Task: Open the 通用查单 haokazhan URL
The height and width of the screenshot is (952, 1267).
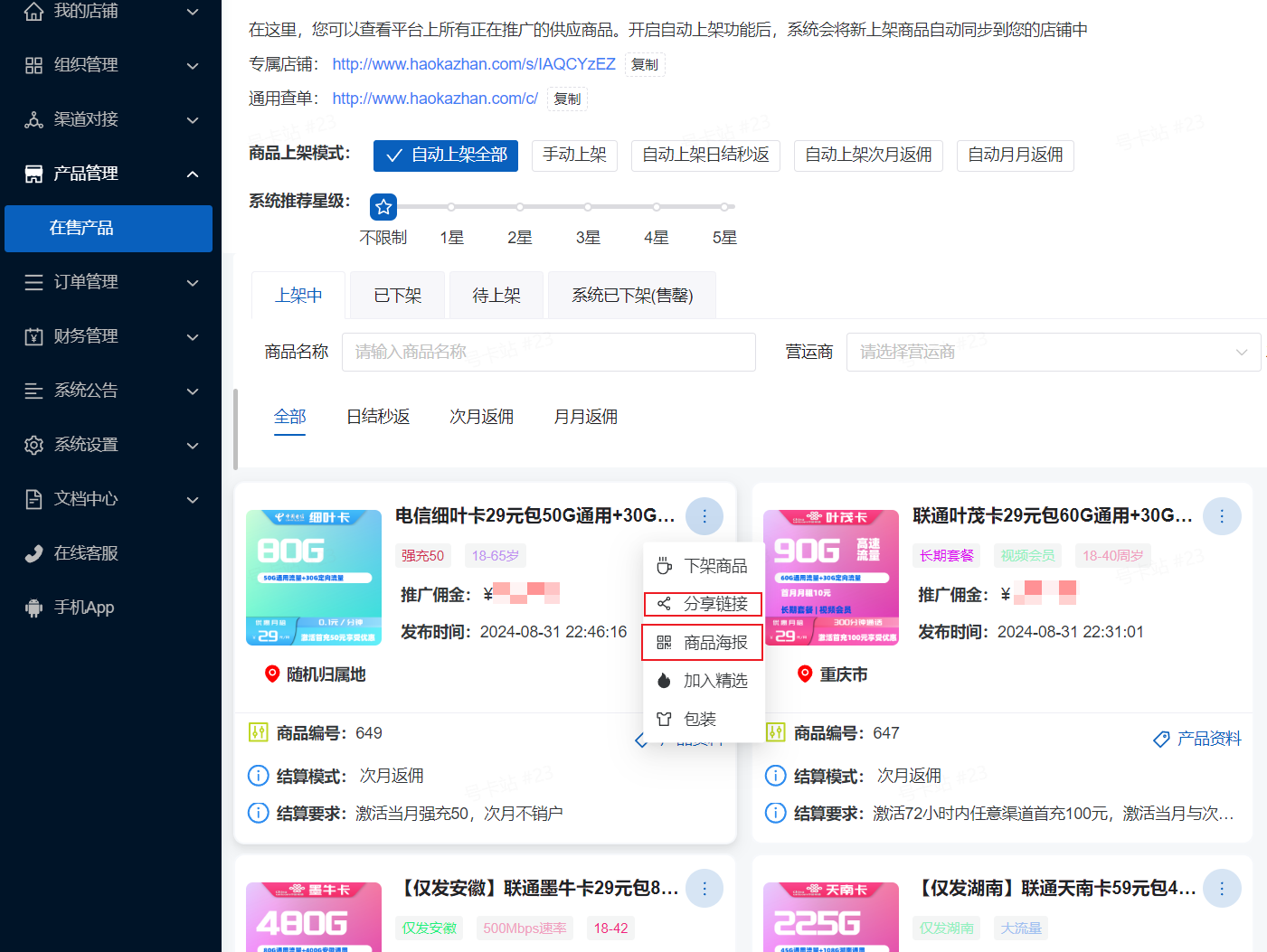Action: click(x=435, y=99)
